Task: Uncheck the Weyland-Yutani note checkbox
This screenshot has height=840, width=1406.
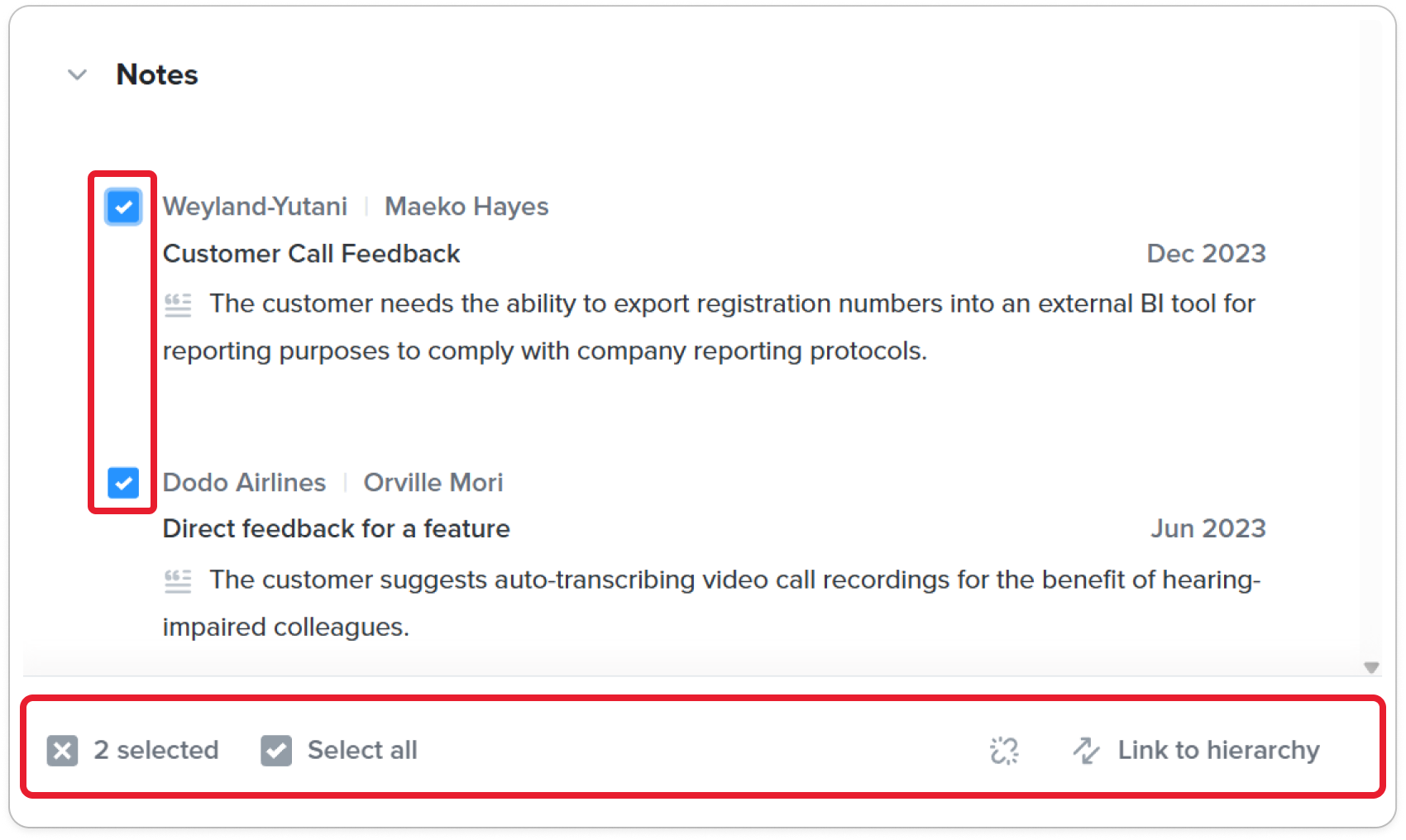Action: tap(123, 207)
